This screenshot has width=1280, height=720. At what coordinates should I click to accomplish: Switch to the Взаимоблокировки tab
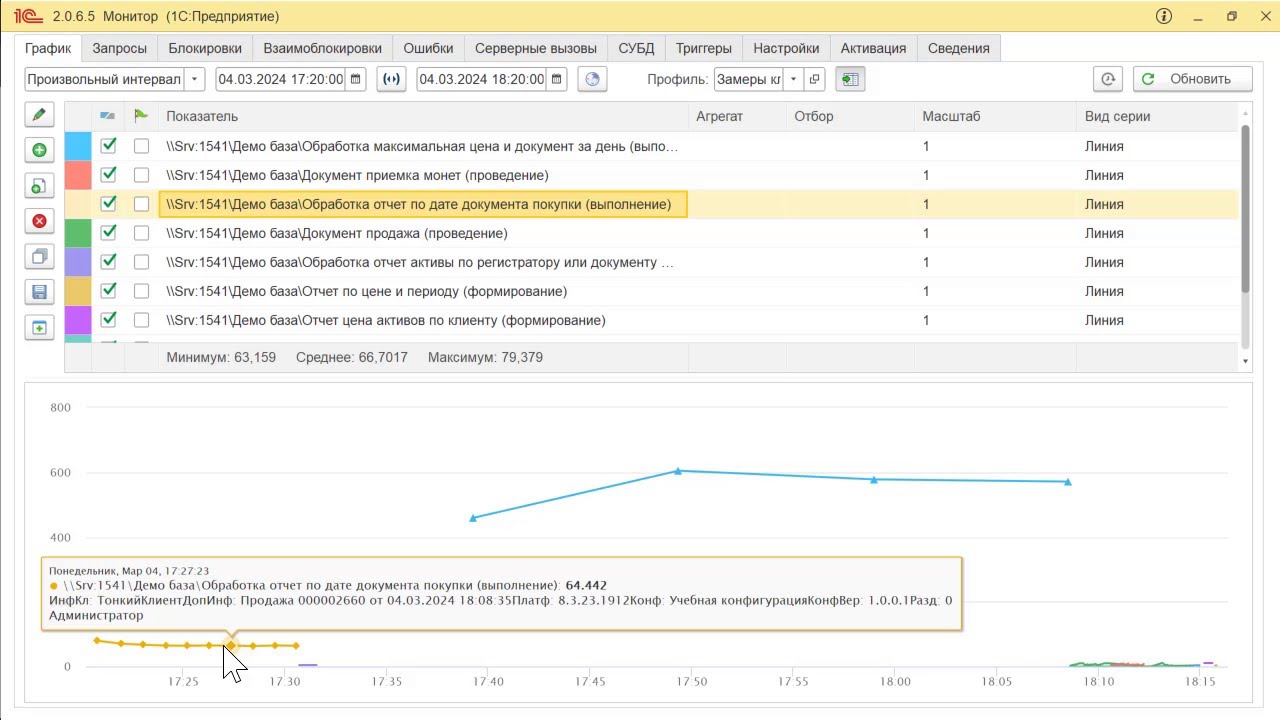[x=323, y=48]
